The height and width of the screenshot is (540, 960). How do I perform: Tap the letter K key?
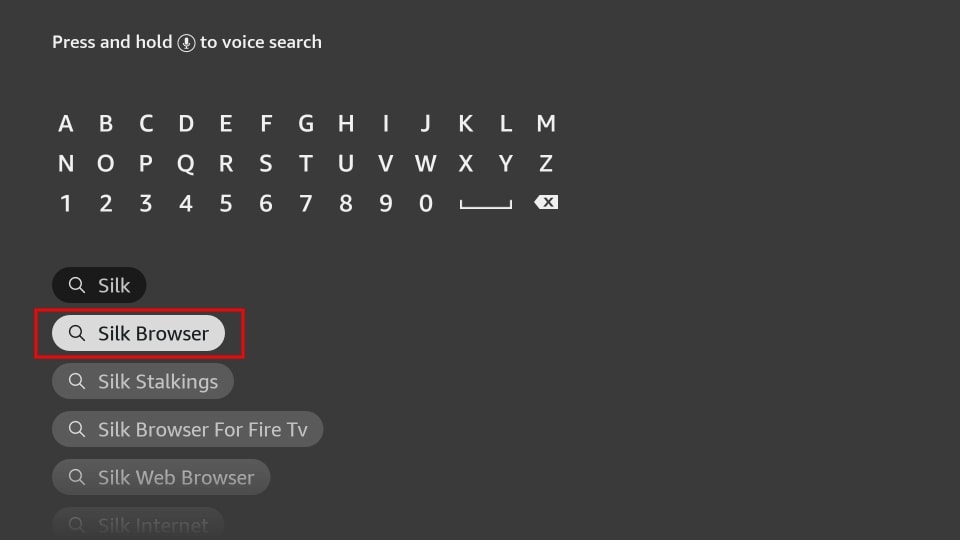[465, 124]
